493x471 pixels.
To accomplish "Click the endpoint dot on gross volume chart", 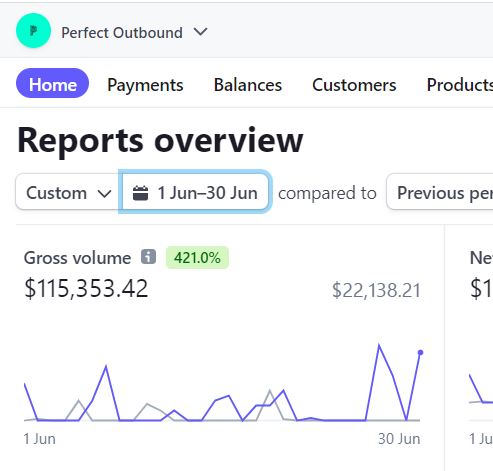I will tap(420, 352).
